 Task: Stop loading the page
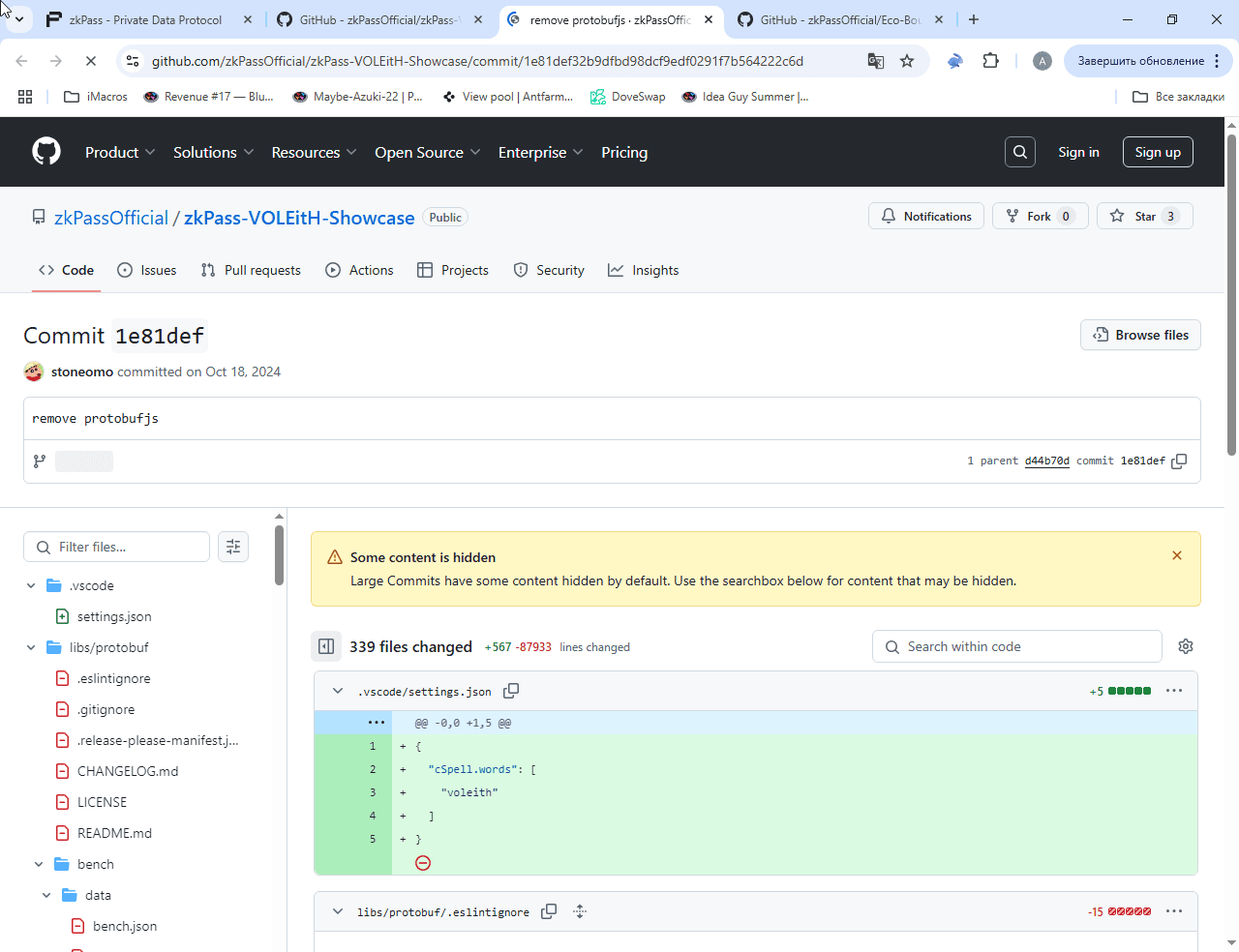click(90, 61)
